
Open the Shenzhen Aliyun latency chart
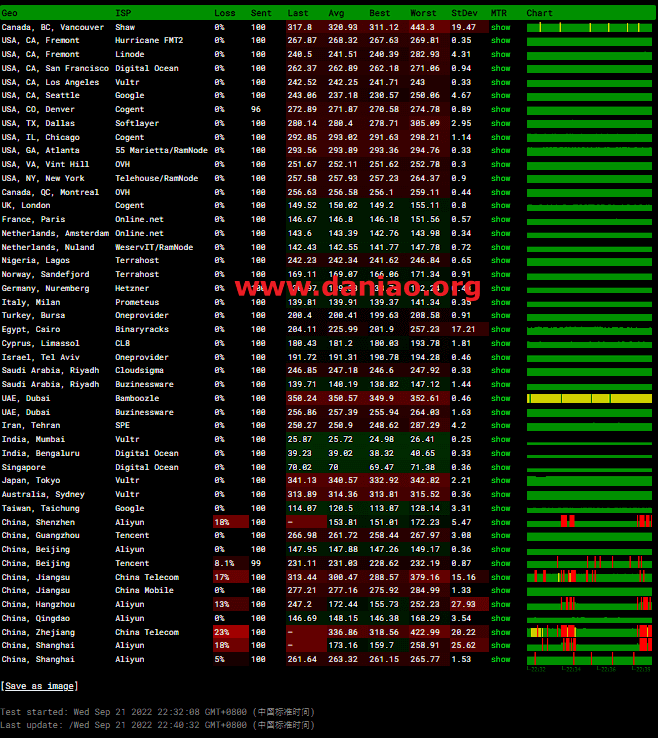[589, 521]
